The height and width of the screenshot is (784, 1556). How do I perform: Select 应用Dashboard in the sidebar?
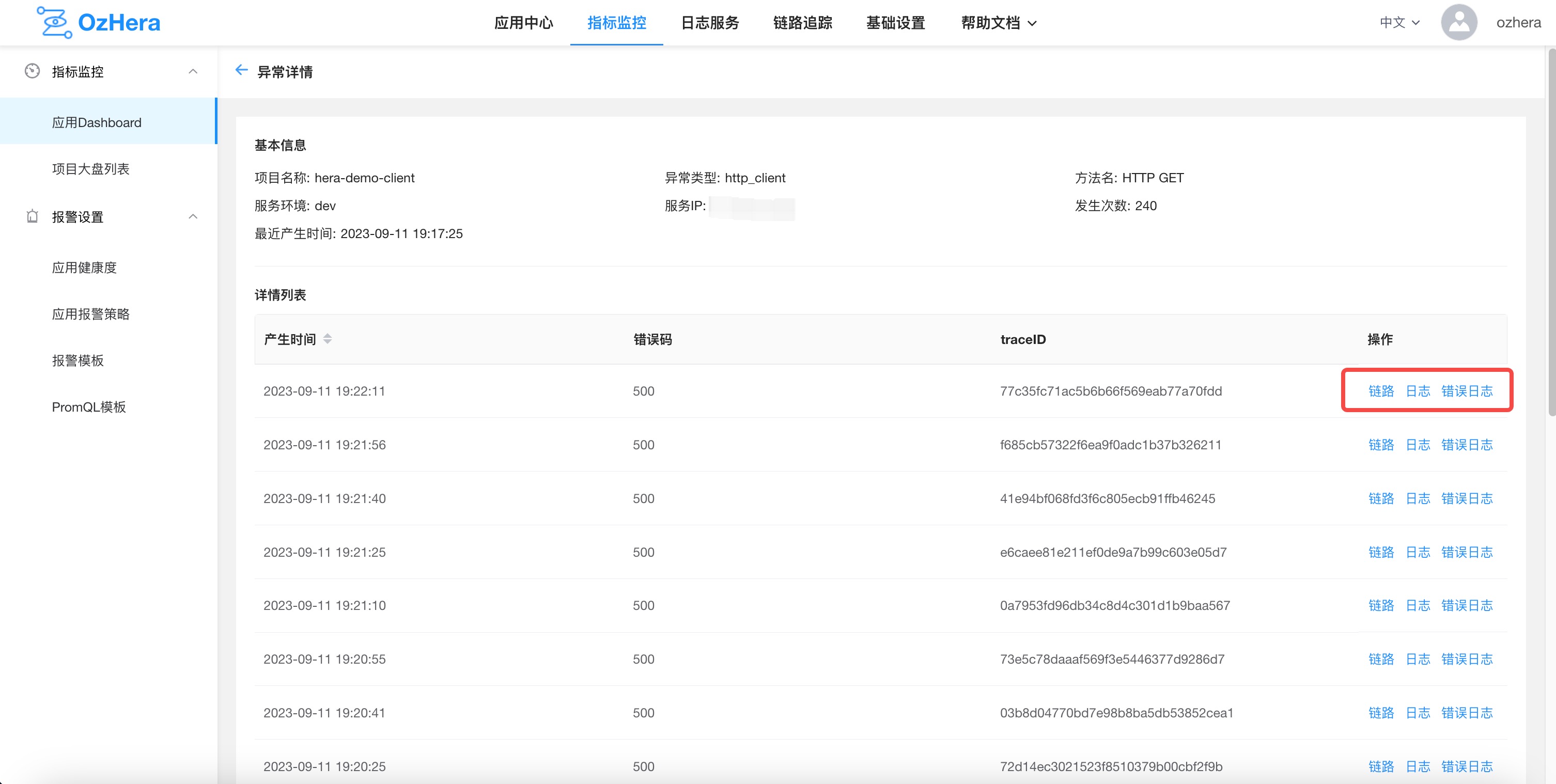[x=108, y=122]
